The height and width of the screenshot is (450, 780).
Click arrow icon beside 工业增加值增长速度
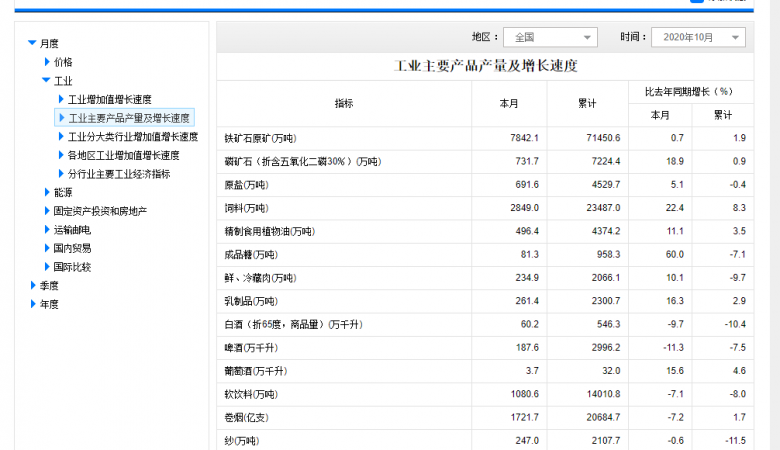pos(61,99)
